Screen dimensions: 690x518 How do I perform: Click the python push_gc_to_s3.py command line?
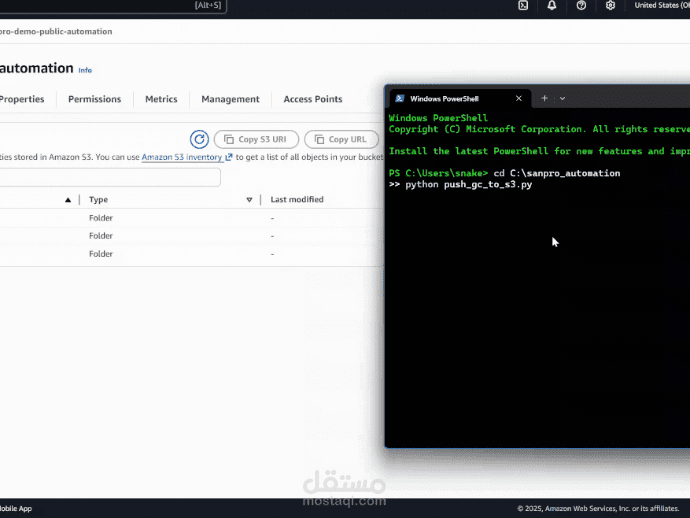click(469, 184)
